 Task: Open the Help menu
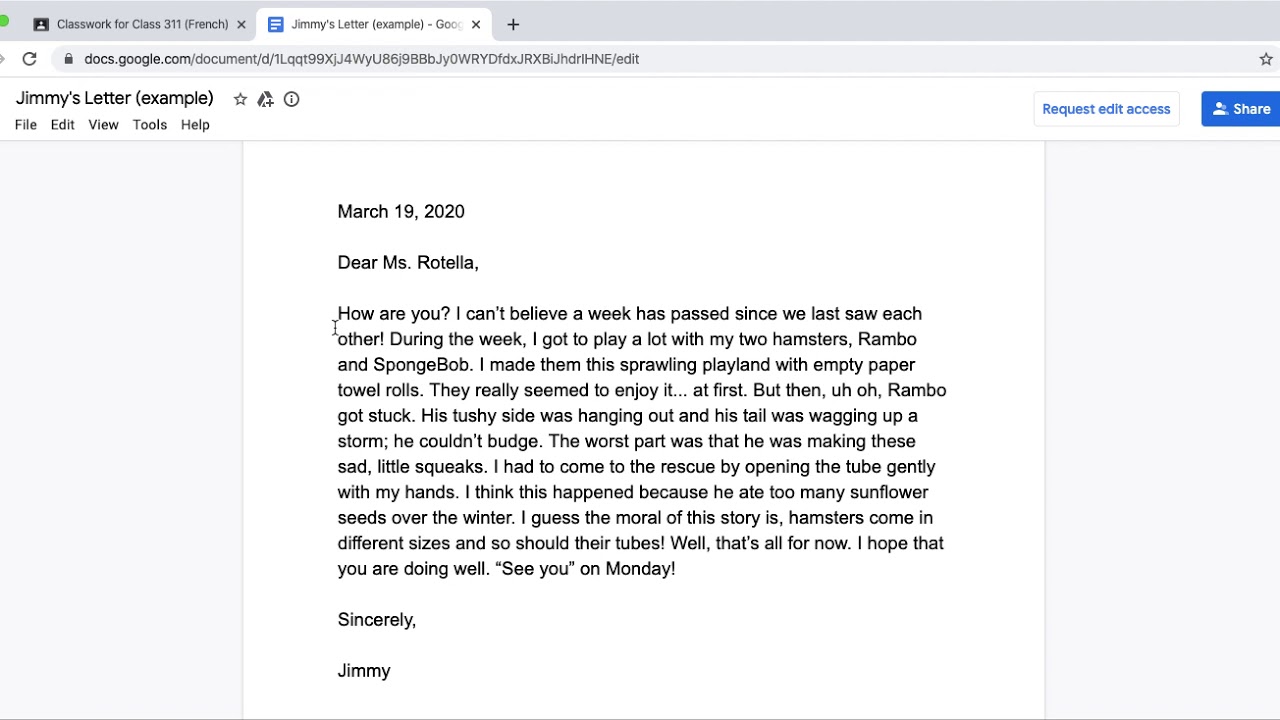point(195,125)
